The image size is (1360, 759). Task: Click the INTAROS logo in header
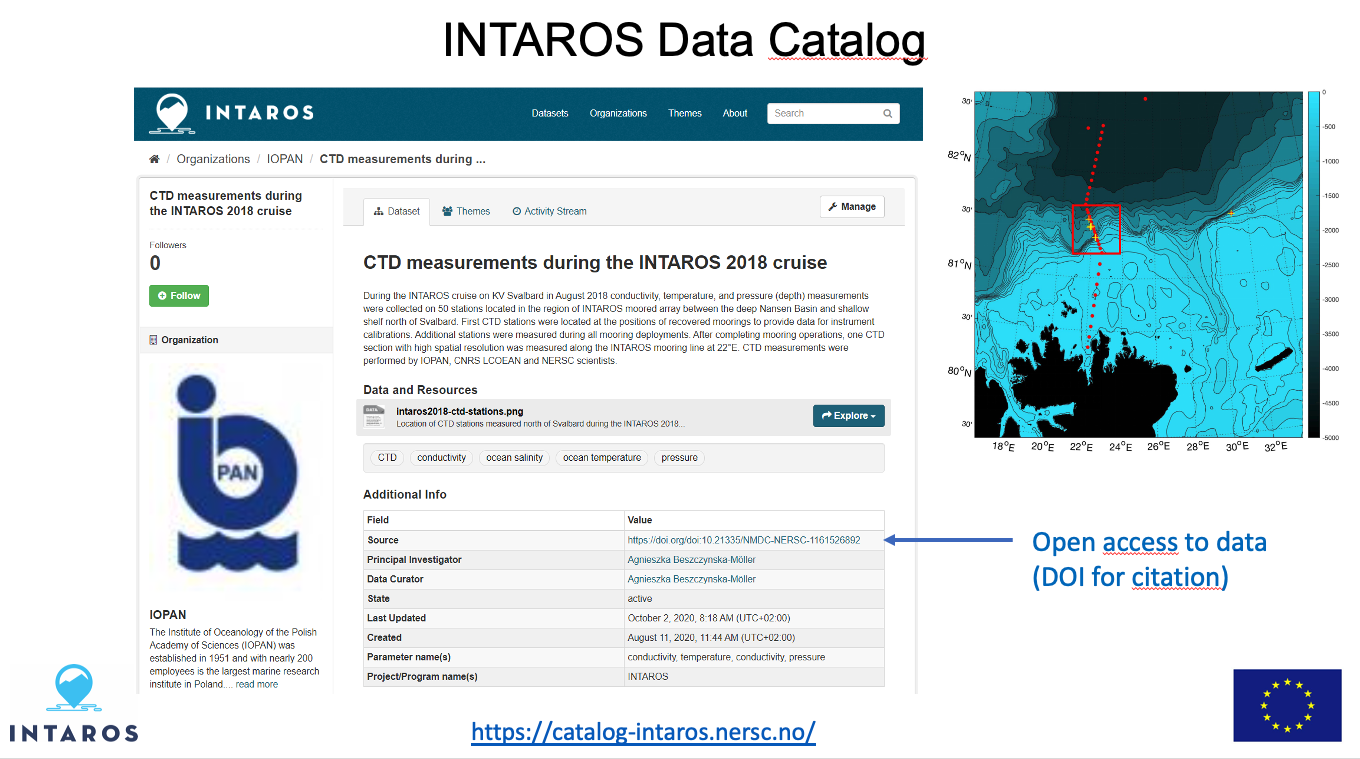tap(231, 113)
